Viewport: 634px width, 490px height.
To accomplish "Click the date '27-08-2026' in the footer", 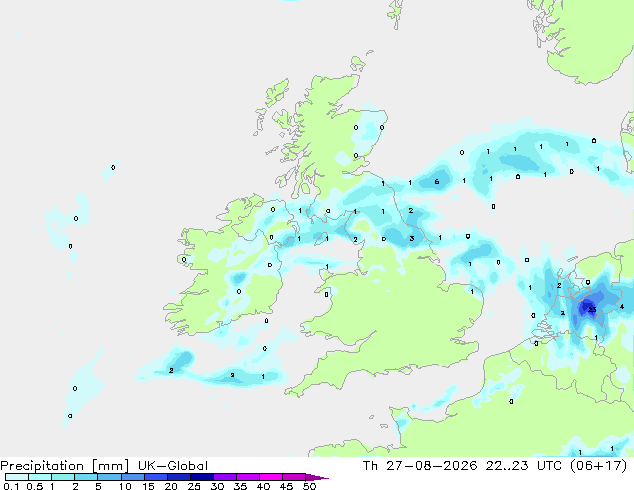I will pos(431,466).
